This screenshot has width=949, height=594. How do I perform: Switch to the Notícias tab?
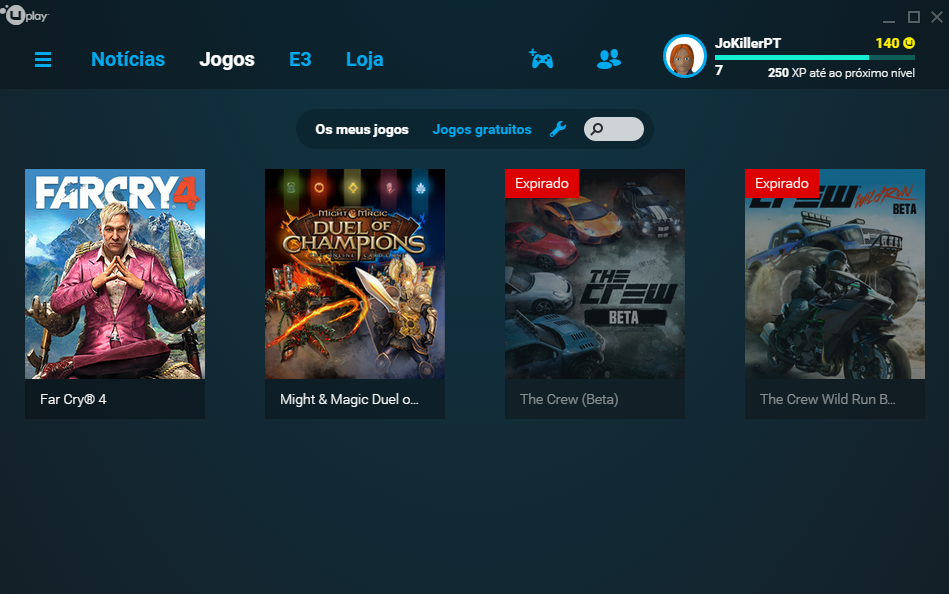[128, 59]
